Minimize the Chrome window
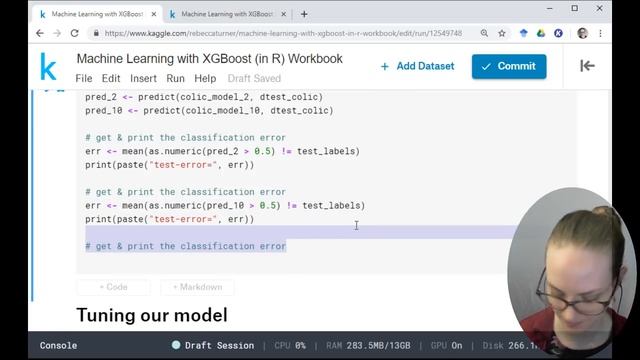The image size is (640, 360). 550,8
